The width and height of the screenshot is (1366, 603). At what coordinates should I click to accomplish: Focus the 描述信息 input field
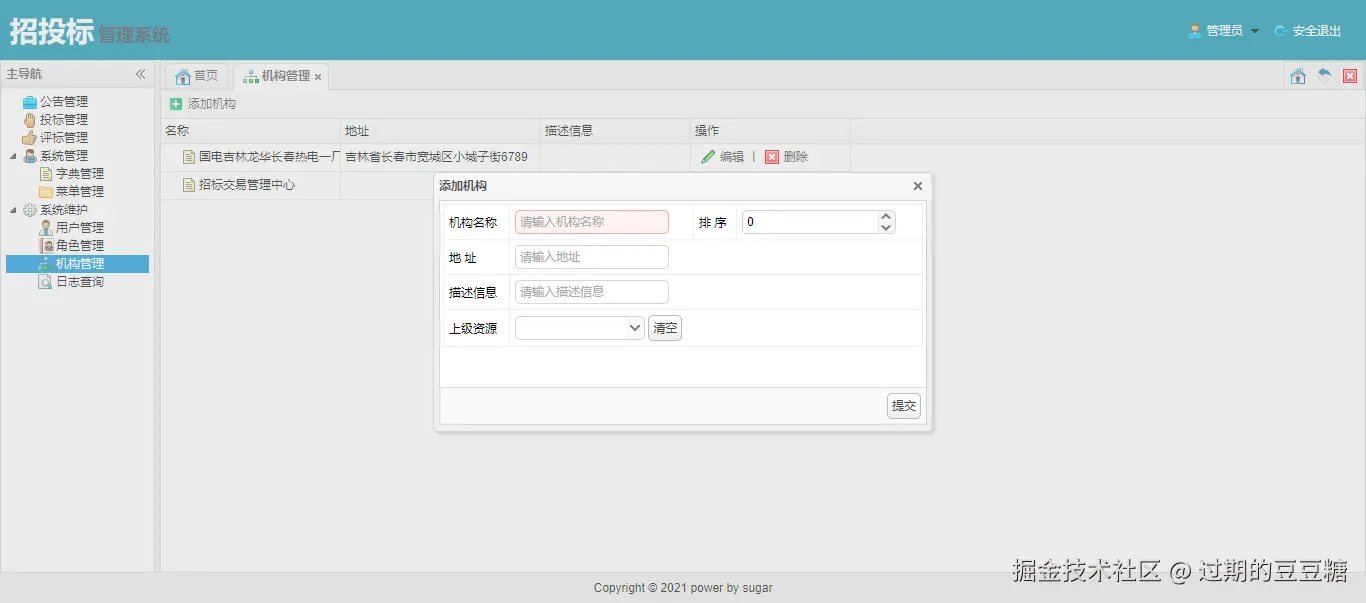pyautogui.click(x=592, y=292)
